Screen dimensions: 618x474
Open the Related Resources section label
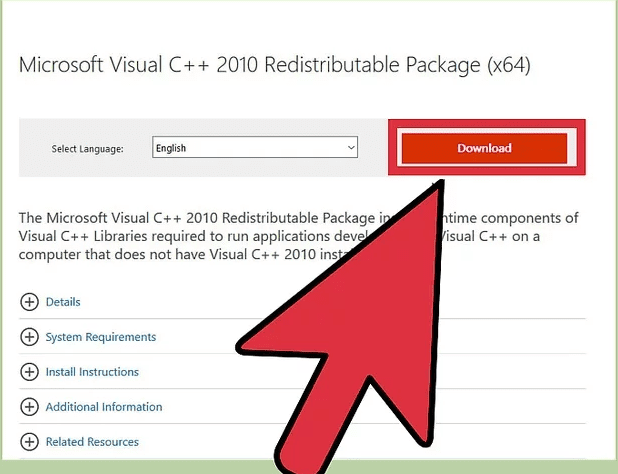(92, 442)
